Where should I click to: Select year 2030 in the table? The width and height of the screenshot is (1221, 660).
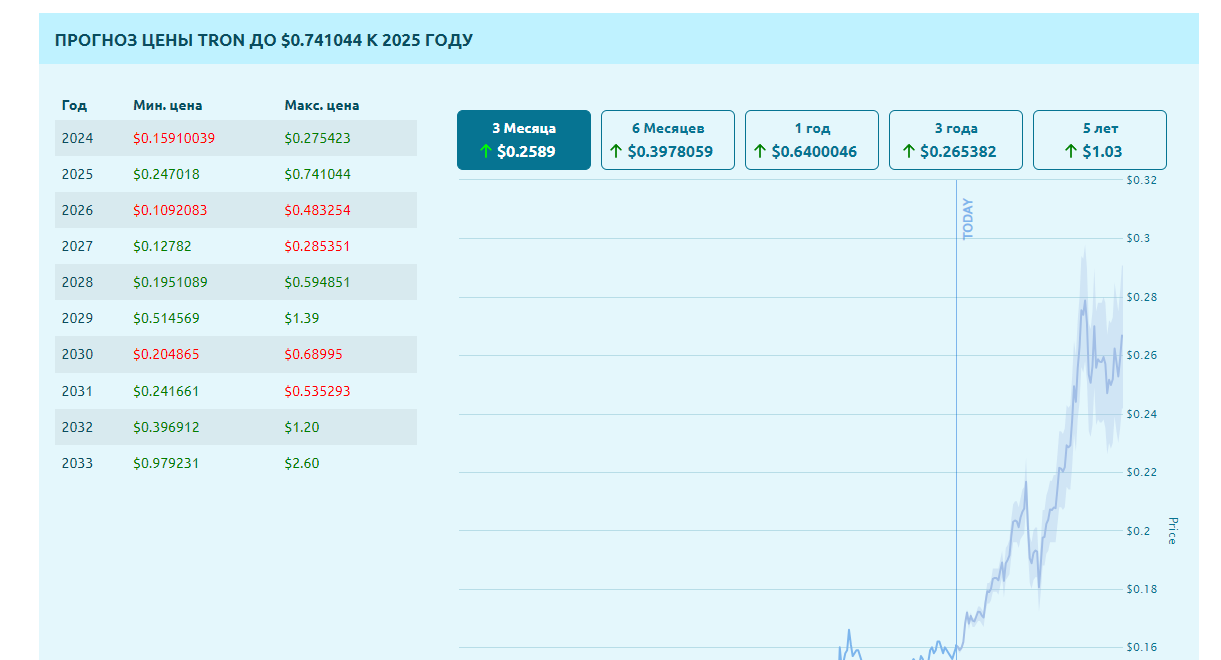(77, 354)
